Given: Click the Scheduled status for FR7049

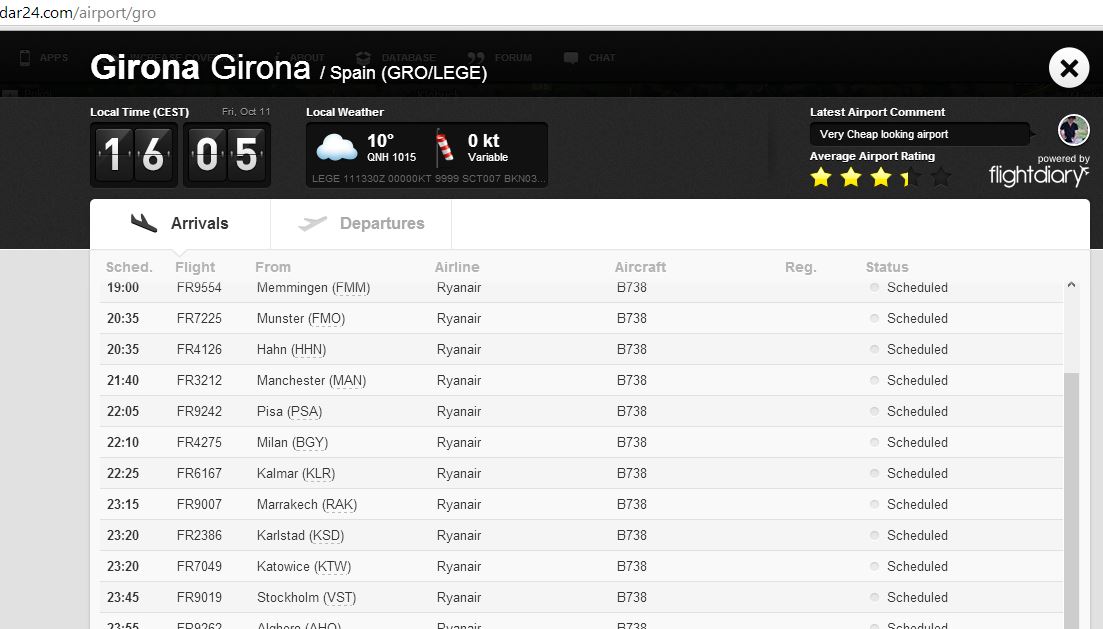Looking at the screenshot, I should pos(917,566).
